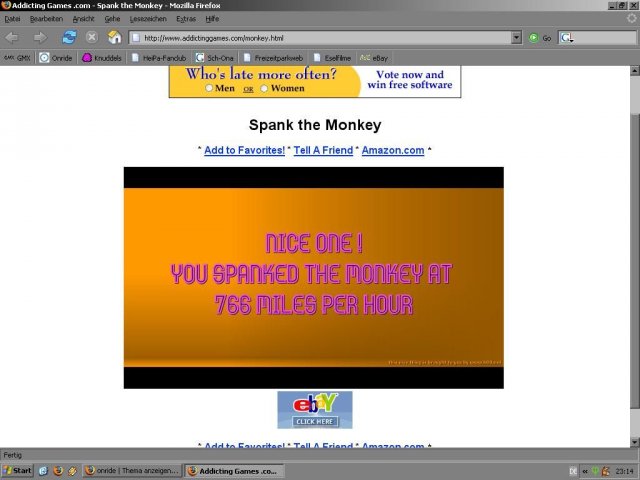Click the Tell A Friend link
Image resolution: width=640 pixels, height=480 pixels.
323,150
